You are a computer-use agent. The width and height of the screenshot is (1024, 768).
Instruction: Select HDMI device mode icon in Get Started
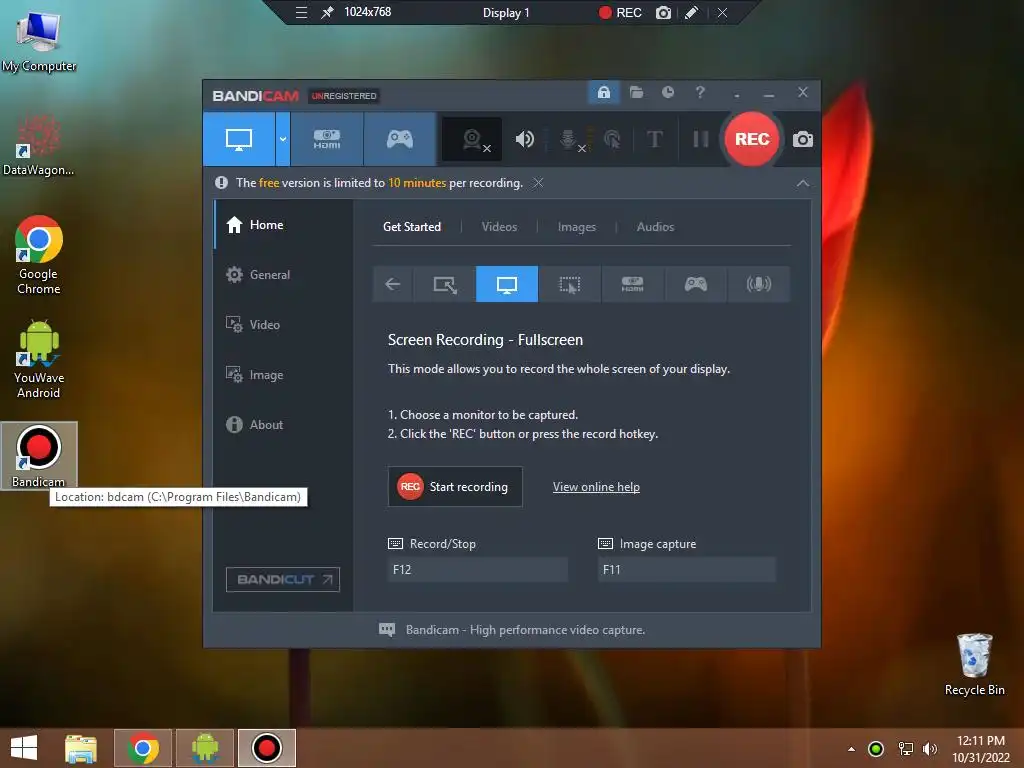(x=632, y=284)
